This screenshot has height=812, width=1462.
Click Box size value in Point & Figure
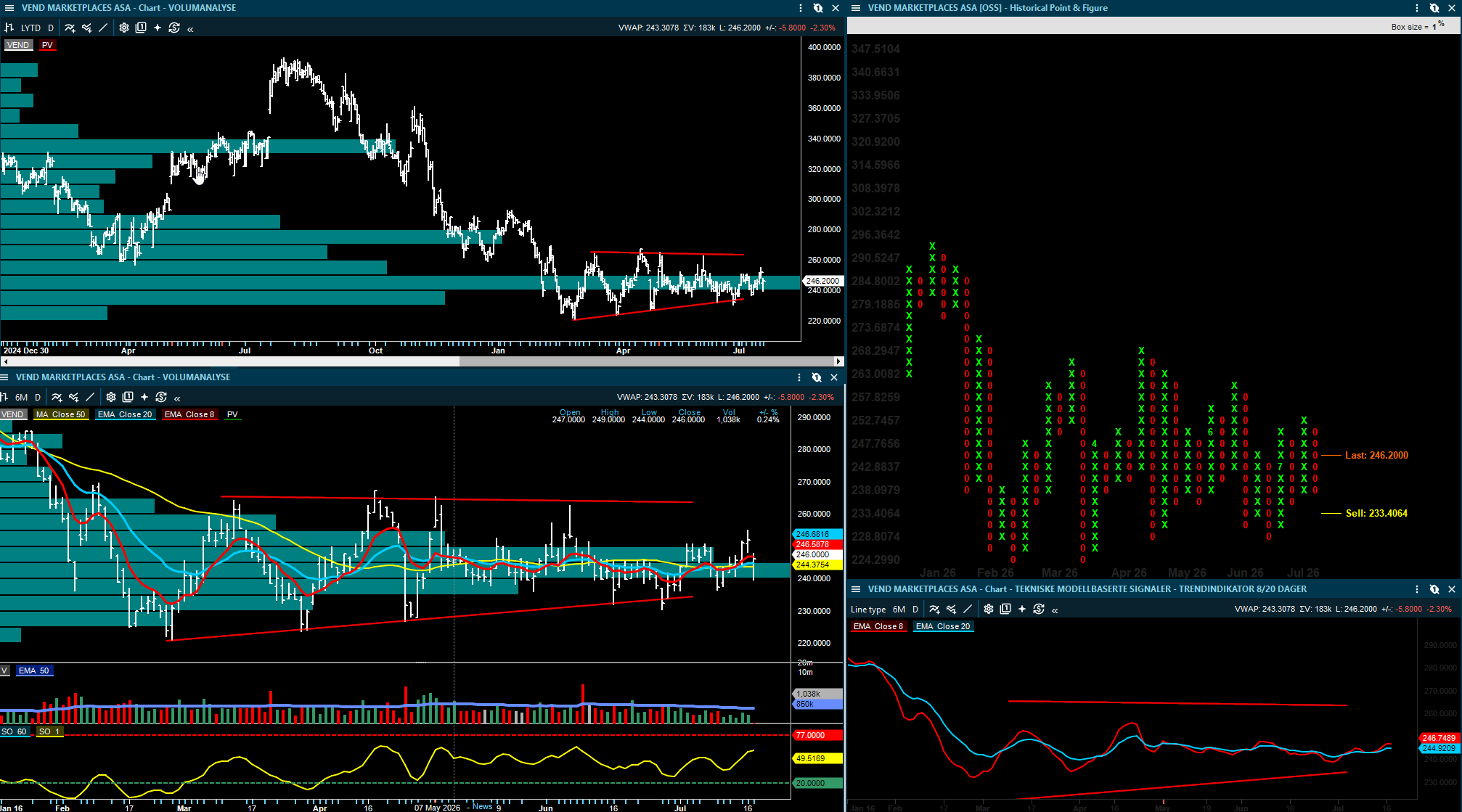coord(1434,27)
